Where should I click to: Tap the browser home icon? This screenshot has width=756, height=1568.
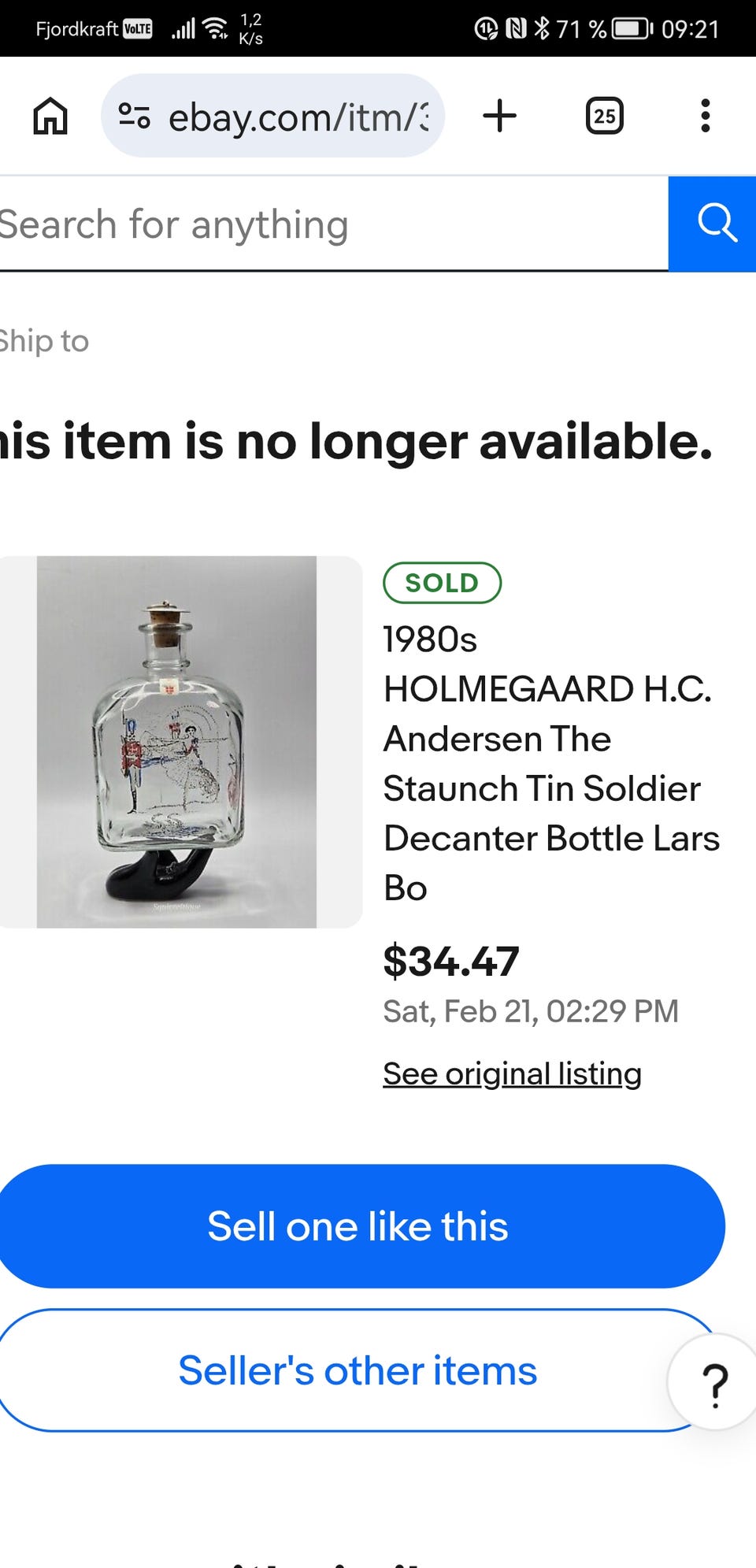[x=50, y=117]
